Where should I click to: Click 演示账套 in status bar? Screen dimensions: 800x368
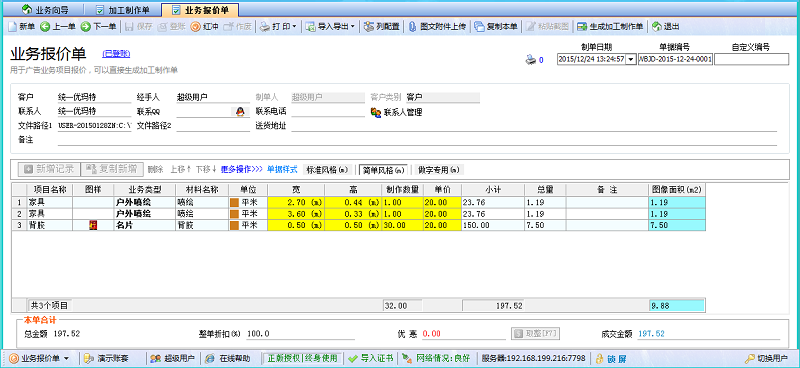[105, 358]
